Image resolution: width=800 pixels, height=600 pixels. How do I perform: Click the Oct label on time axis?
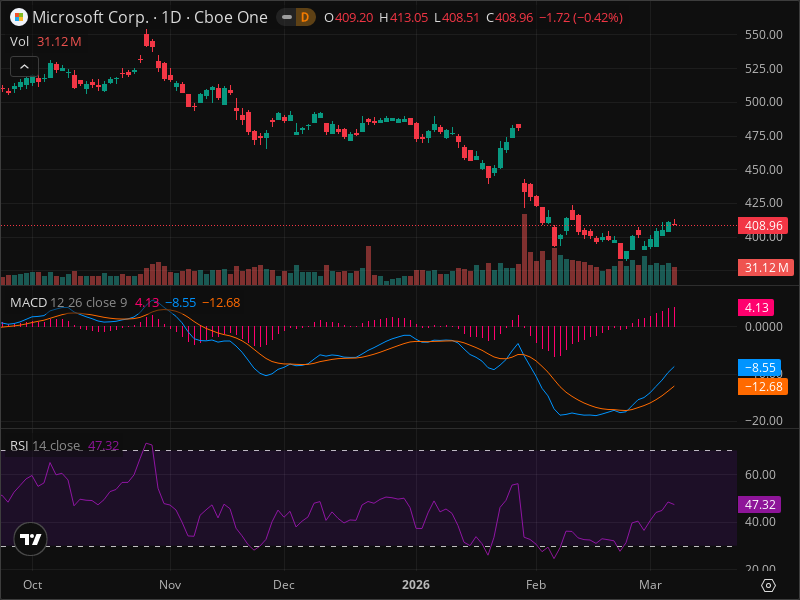33,585
